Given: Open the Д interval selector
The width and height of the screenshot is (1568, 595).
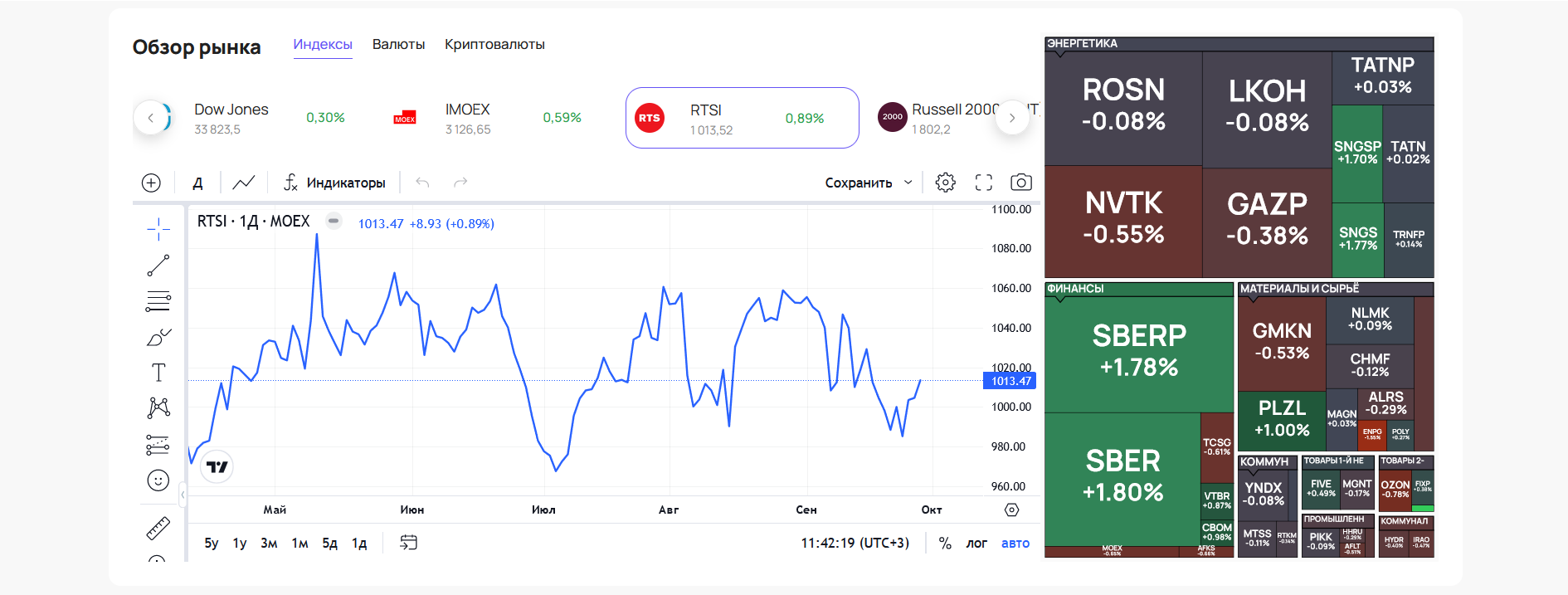Looking at the screenshot, I should pyautogui.click(x=197, y=183).
